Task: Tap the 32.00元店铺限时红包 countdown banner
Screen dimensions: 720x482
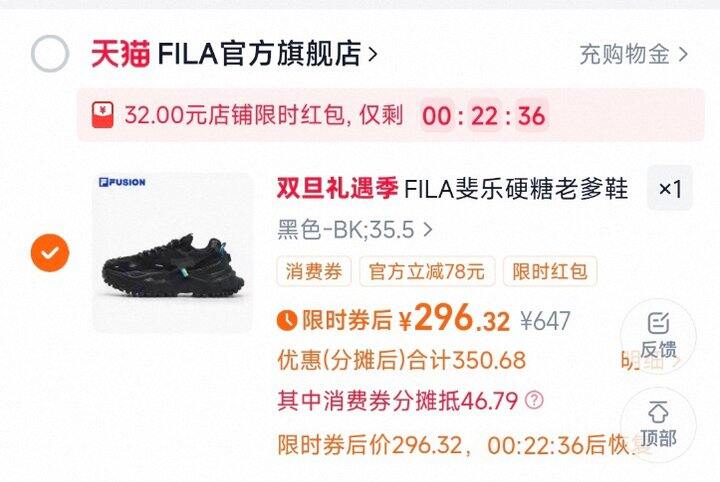Action: [390, 115]
